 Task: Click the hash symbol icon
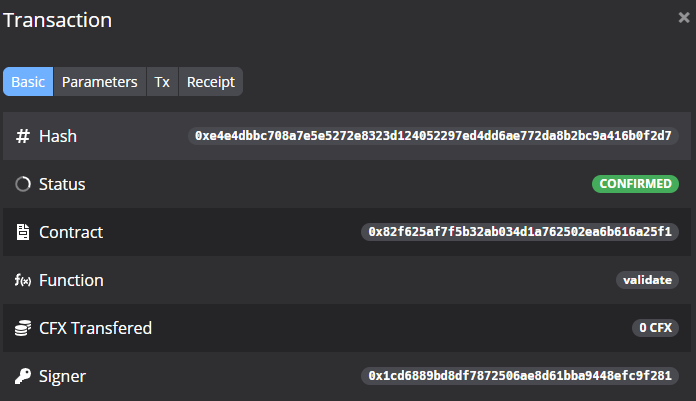[23, 136]
